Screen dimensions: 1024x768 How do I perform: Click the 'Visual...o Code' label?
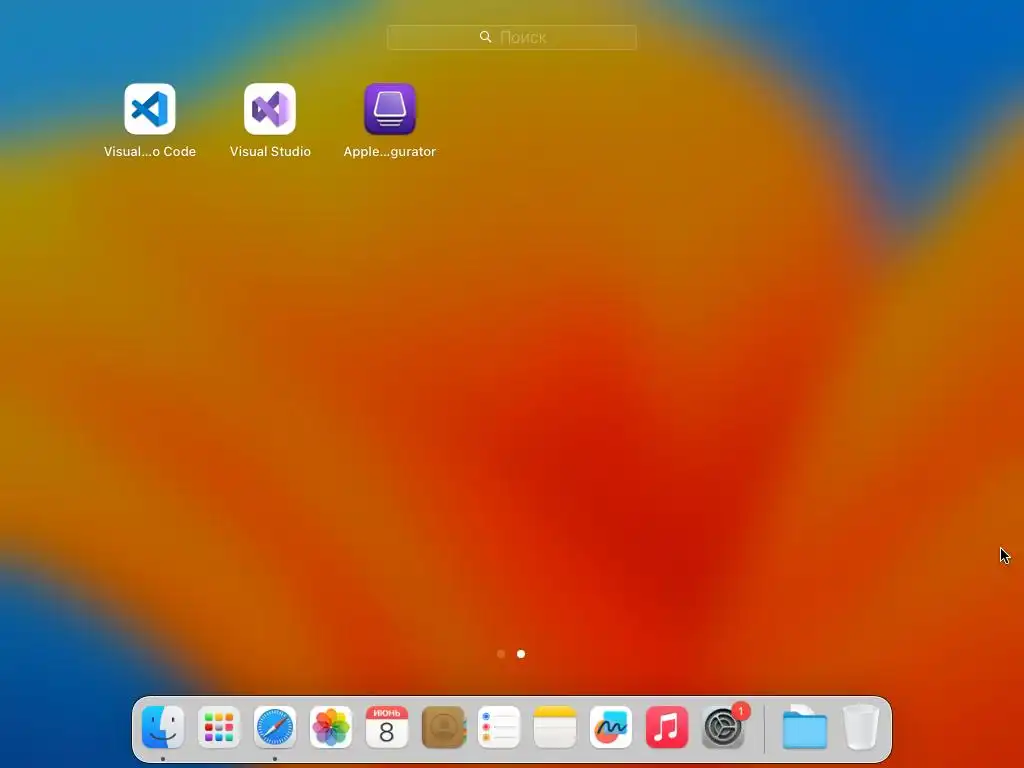click(150, 152)
